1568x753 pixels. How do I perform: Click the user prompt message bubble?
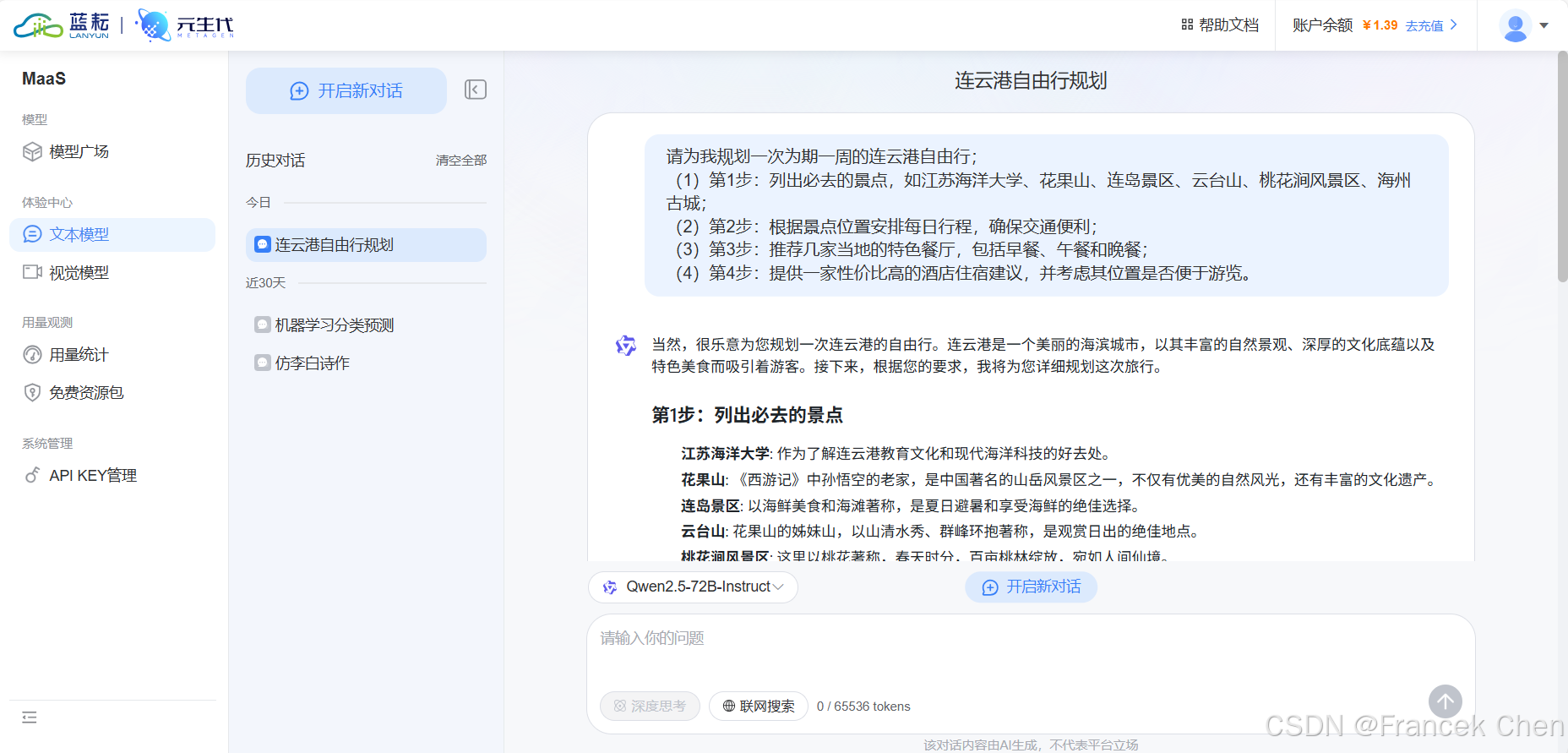coord(1047,215)
